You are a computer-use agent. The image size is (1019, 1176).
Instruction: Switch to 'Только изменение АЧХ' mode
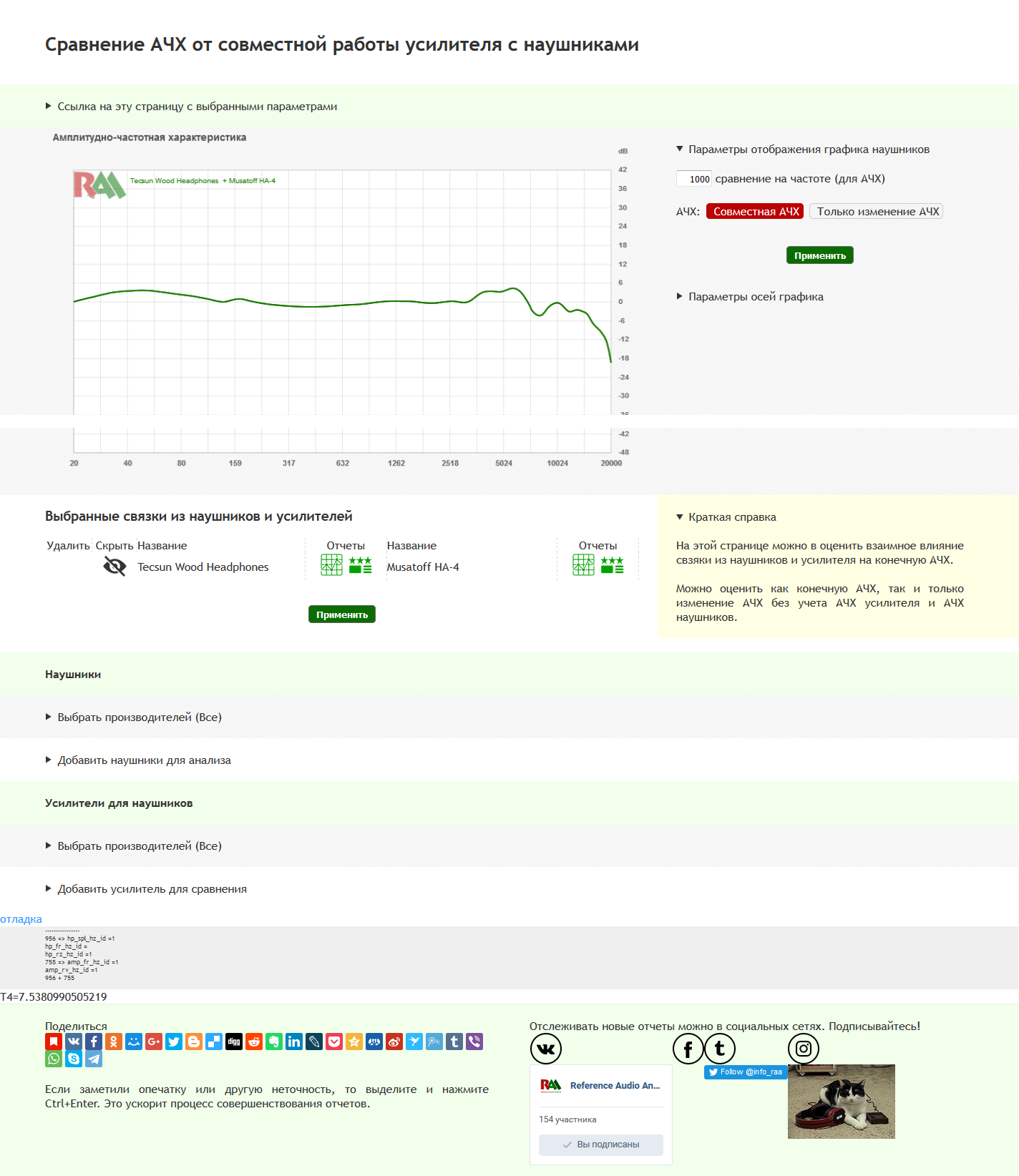coord(877,212)
